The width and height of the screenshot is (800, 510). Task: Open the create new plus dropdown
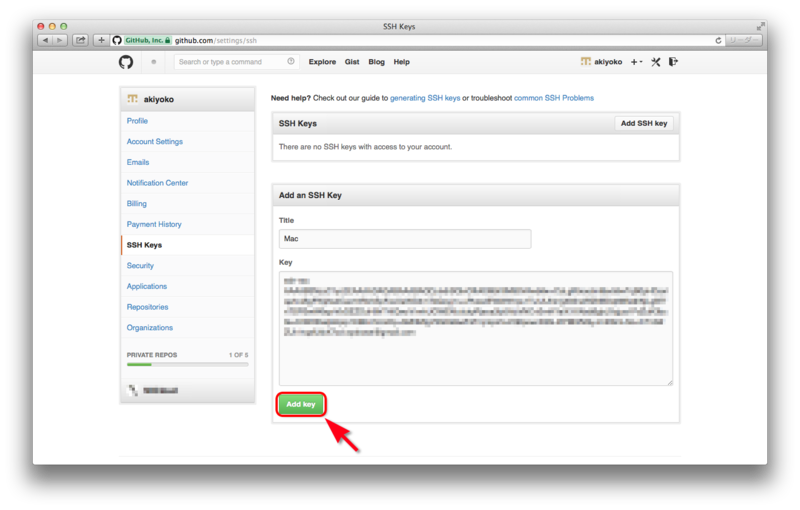(636, 62)
